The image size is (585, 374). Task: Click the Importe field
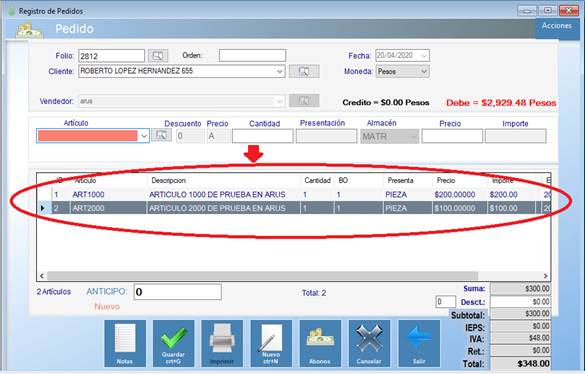coord(516,136)
